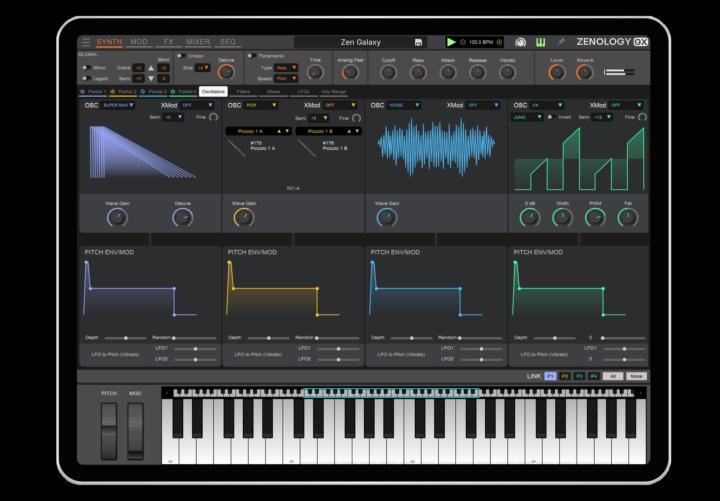Switch to the MIXER tab

click(198, 42)
